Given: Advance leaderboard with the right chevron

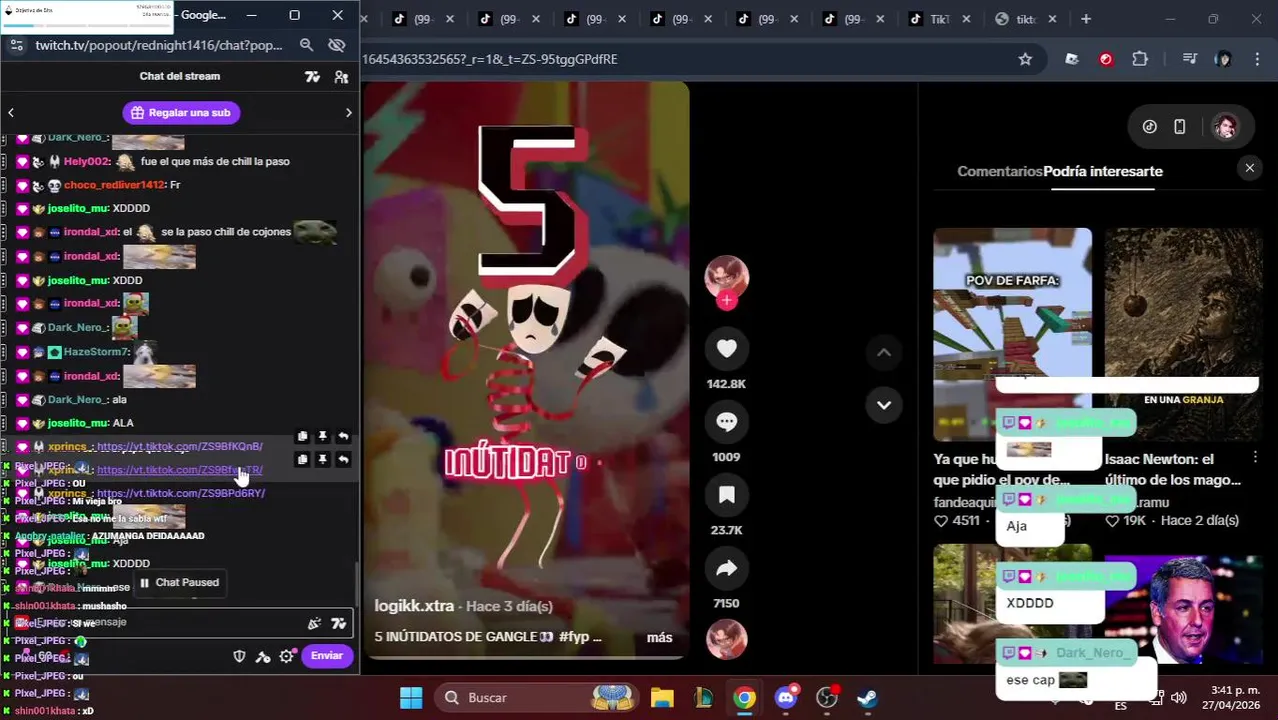Looking at the screenshot, I should pyautogui.click(x=349, y=113).
